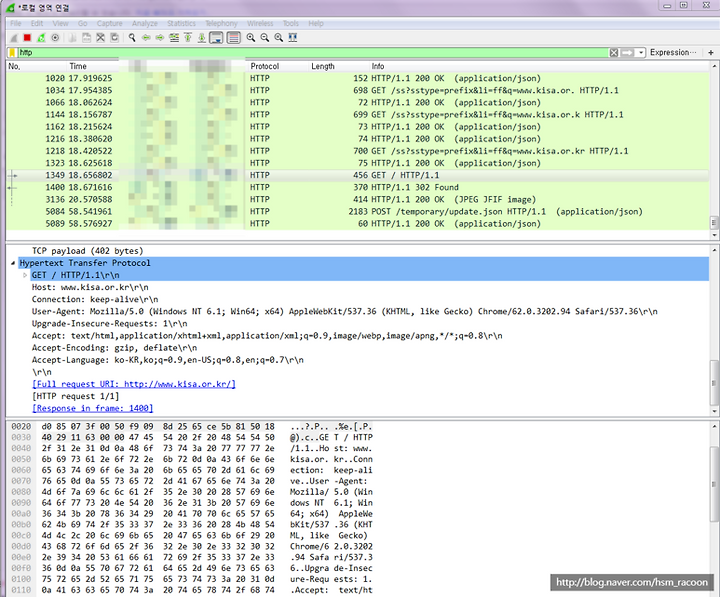The image size is (720, 597).
Task: Go to specified packet icon
Action: tap(174, 38)
